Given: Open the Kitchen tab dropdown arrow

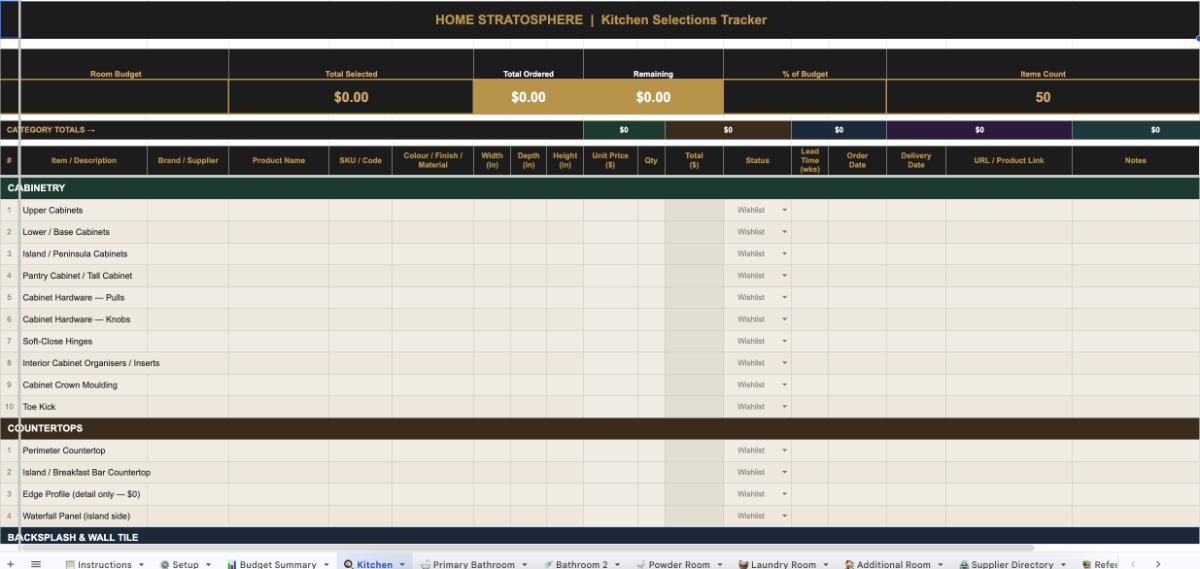Looking at the screenshot, I should 402,565.
